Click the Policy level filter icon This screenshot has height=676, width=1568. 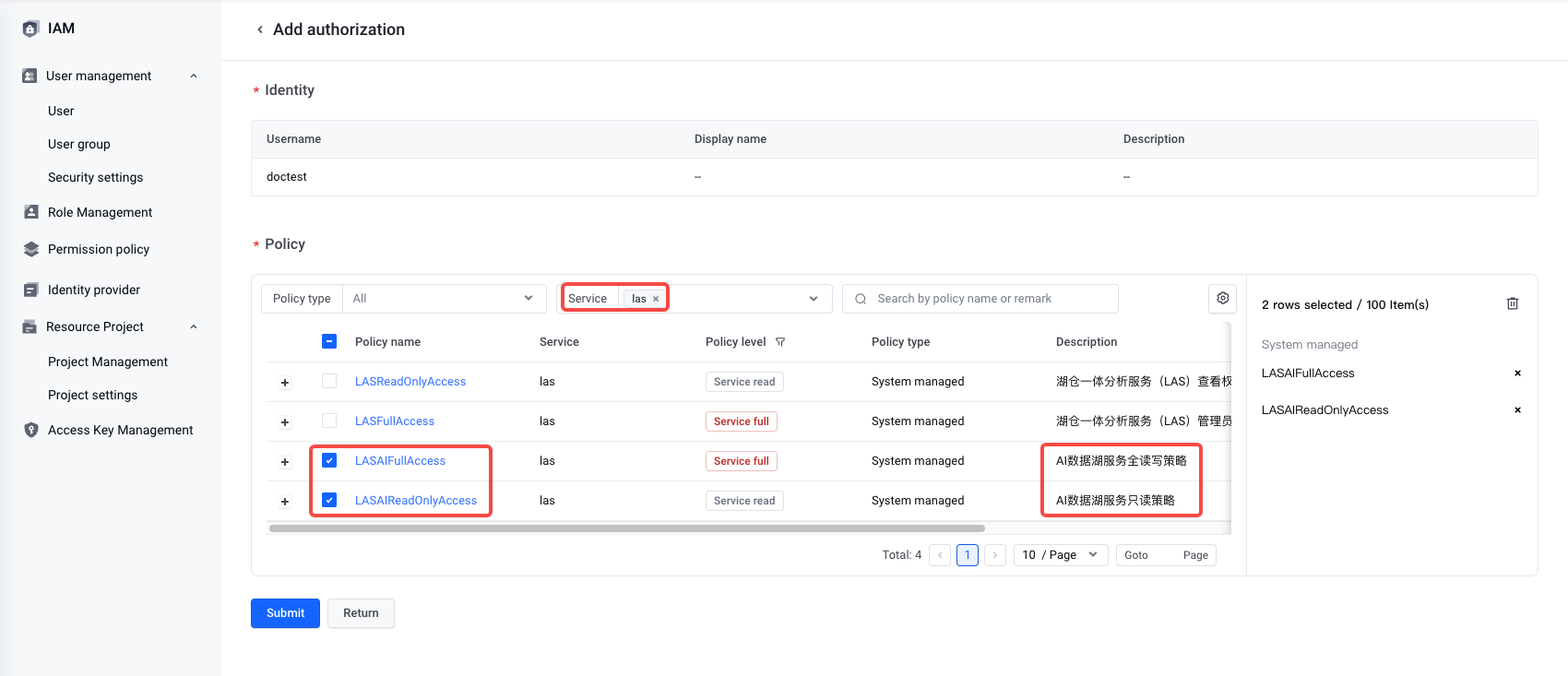pos(780,342)
